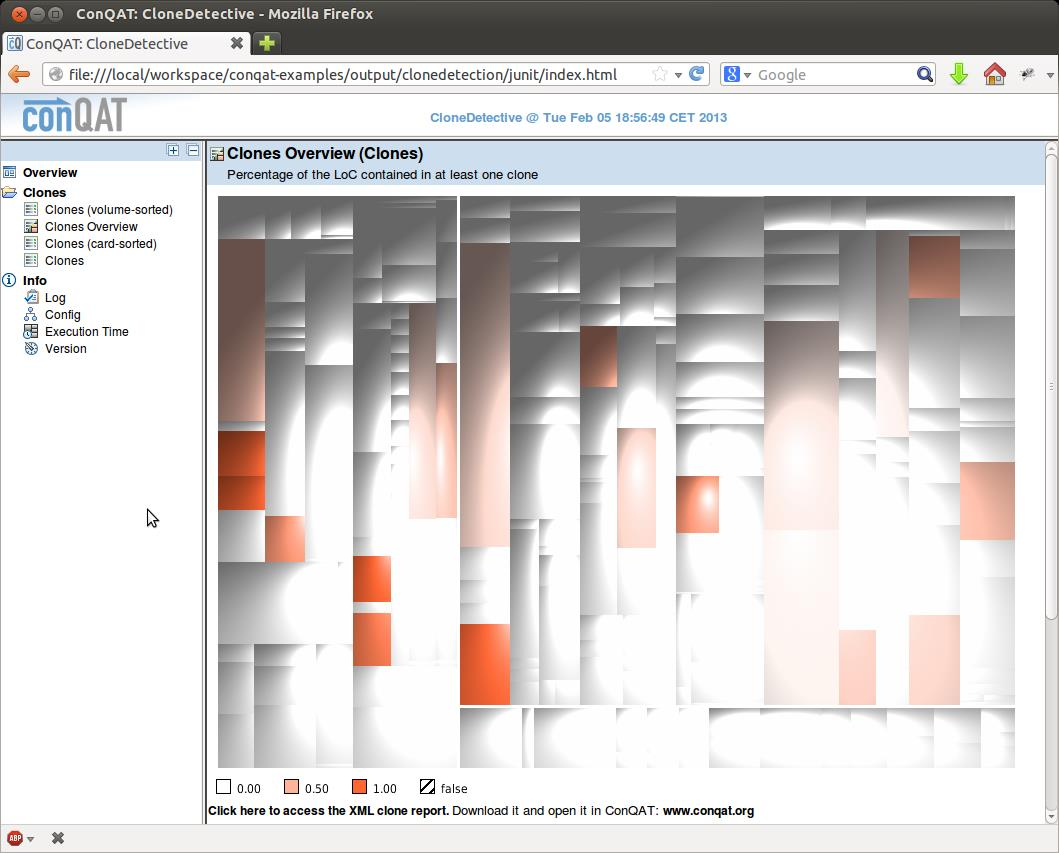Click the vertical scrollbar of the page
Image resolution: width=1059 pixels, height=853 pixels.
click(1051, 385)
